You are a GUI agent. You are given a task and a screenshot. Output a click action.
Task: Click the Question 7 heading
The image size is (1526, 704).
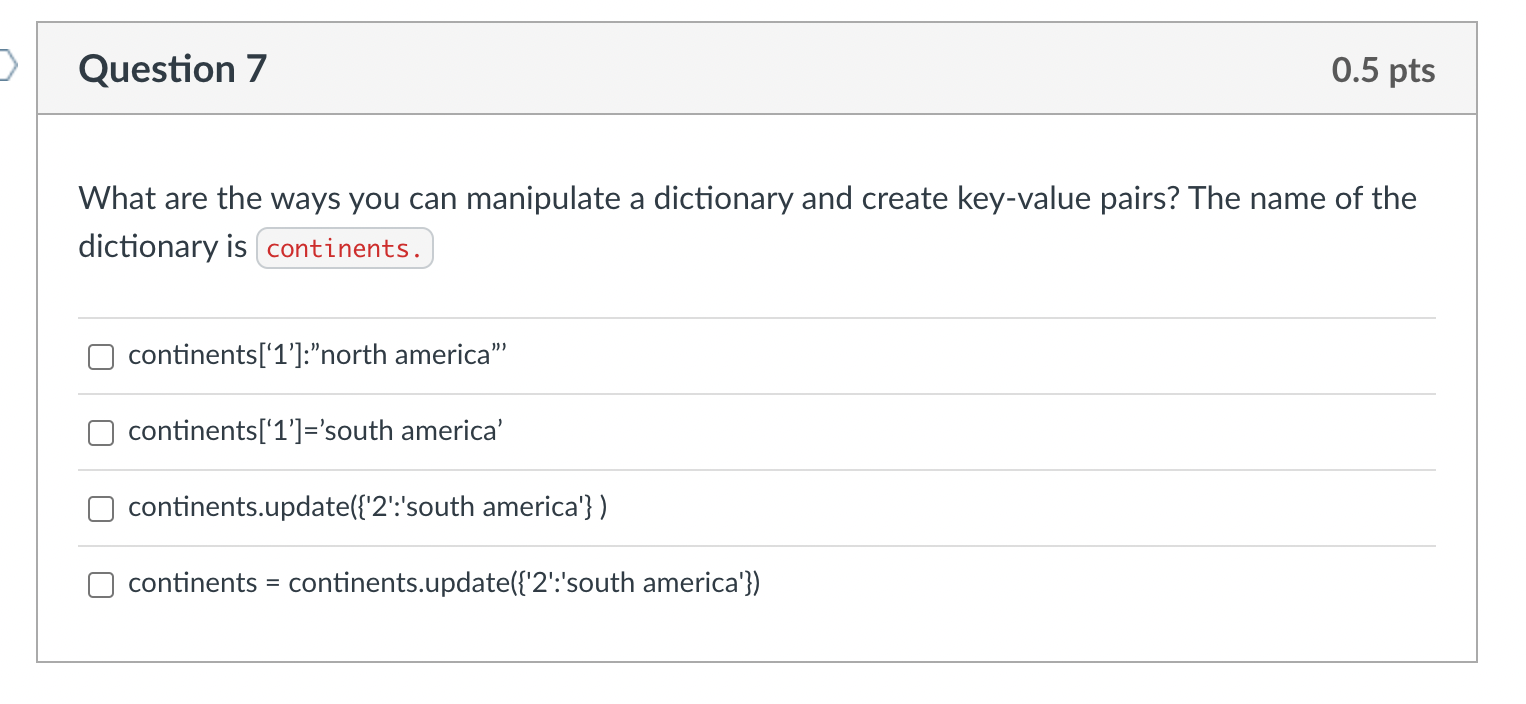(173, 69)
